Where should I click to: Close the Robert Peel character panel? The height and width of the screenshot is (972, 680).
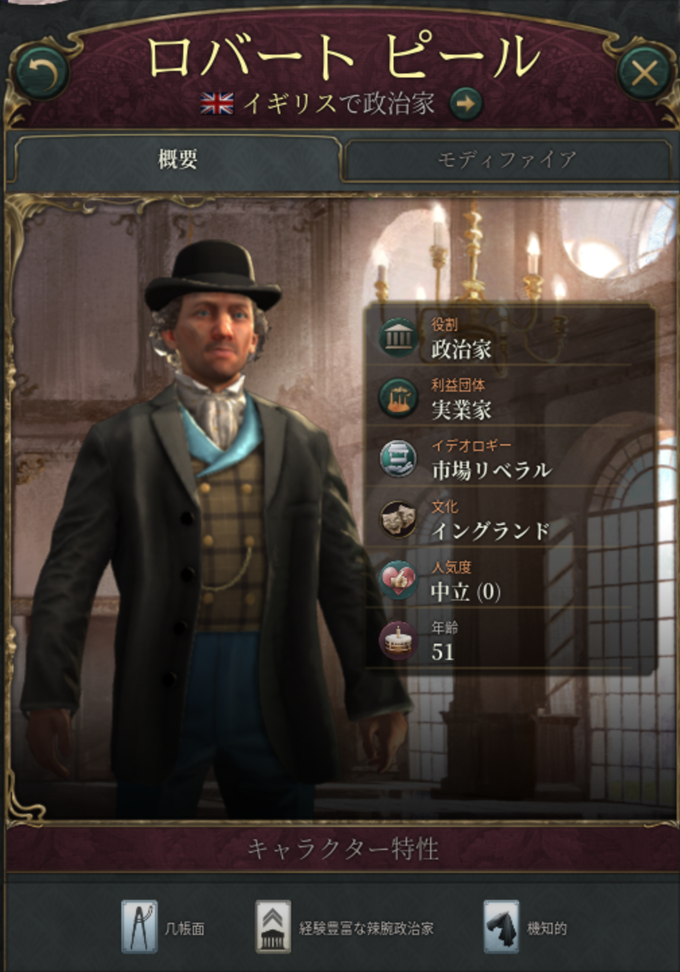[x=644, y=74]
